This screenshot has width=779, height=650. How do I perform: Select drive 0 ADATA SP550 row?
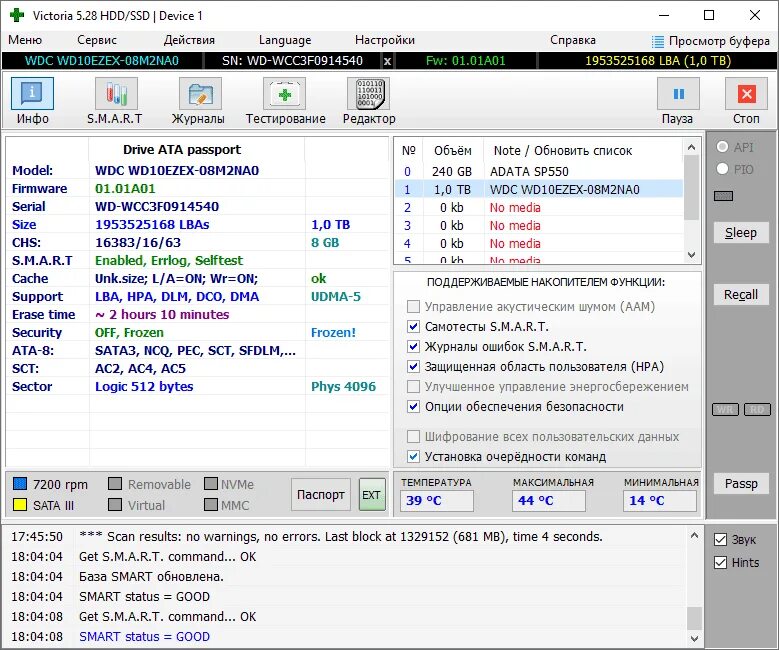[539, 171]
